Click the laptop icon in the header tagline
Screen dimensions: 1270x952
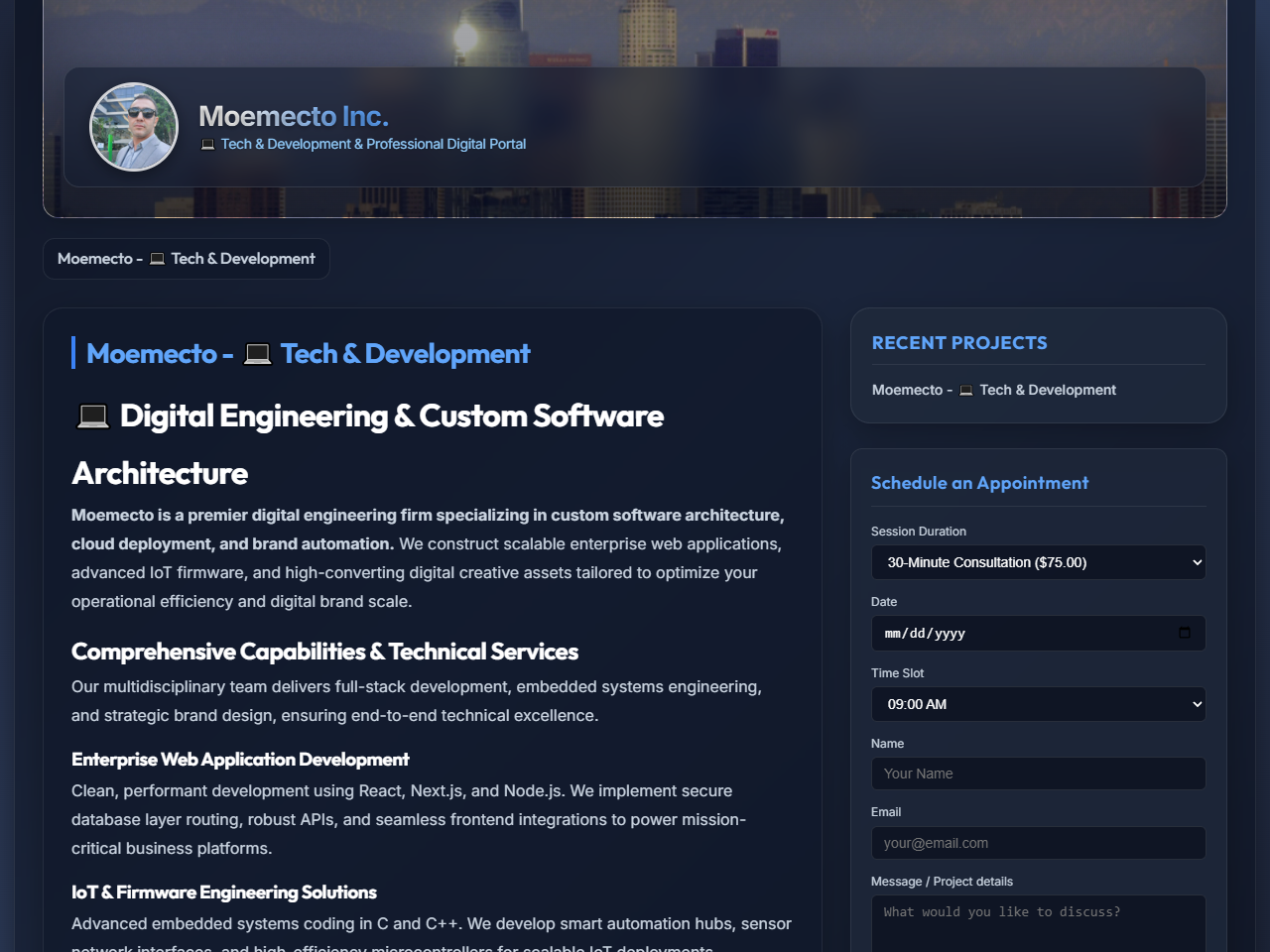(x=207, y=145)
